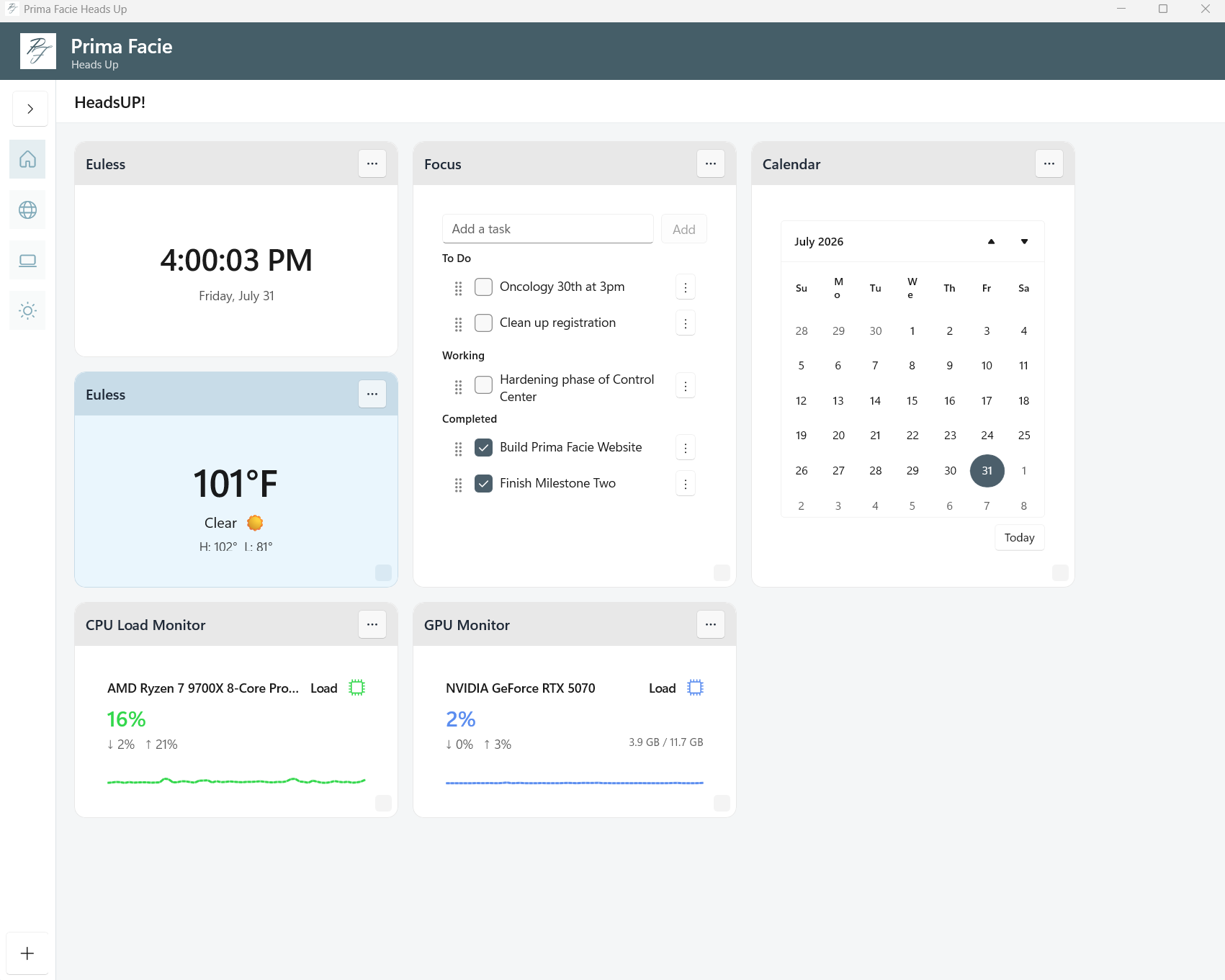Click drag handle for Clean up registration

(459, 325)
